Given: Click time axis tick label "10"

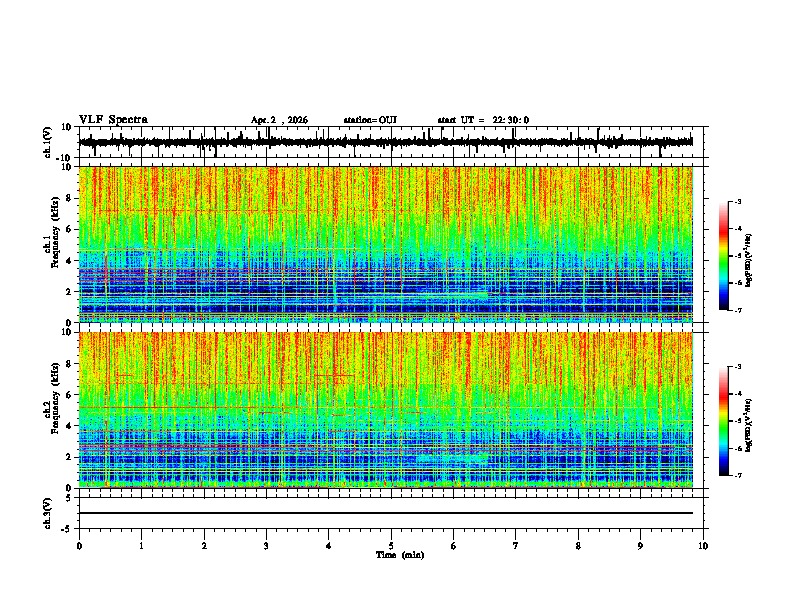Looking at the screenshot, I should 703,546.
